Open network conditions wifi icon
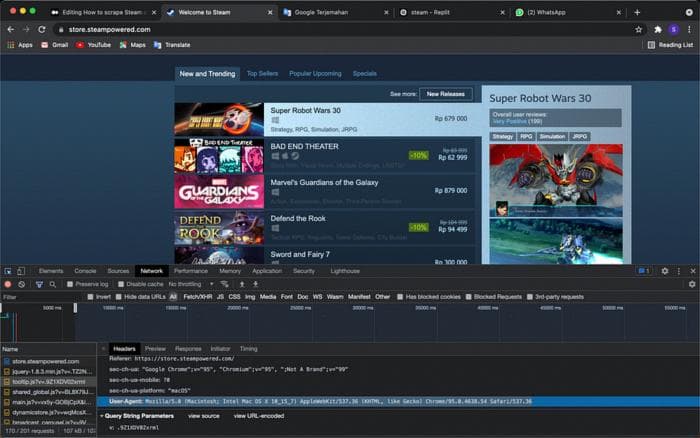 coord(225,284)
